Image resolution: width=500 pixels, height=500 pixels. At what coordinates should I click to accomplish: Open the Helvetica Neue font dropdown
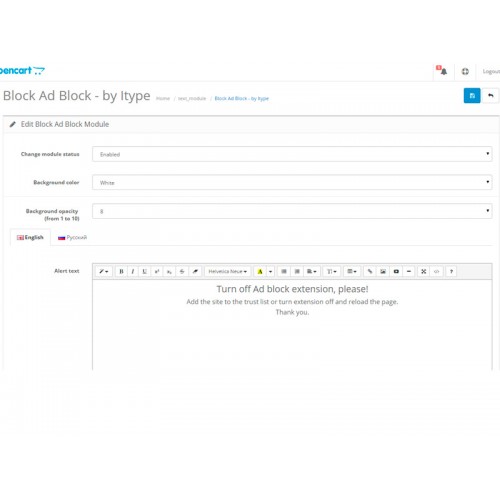(x=228, y=271)
